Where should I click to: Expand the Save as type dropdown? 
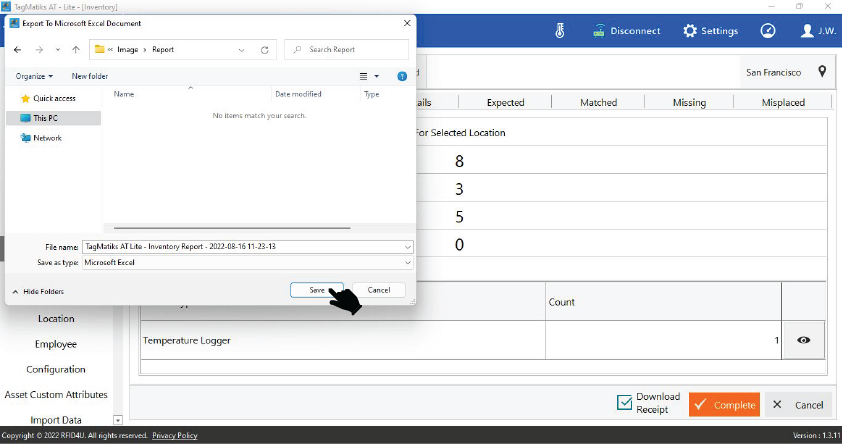[x=408, y=263]
